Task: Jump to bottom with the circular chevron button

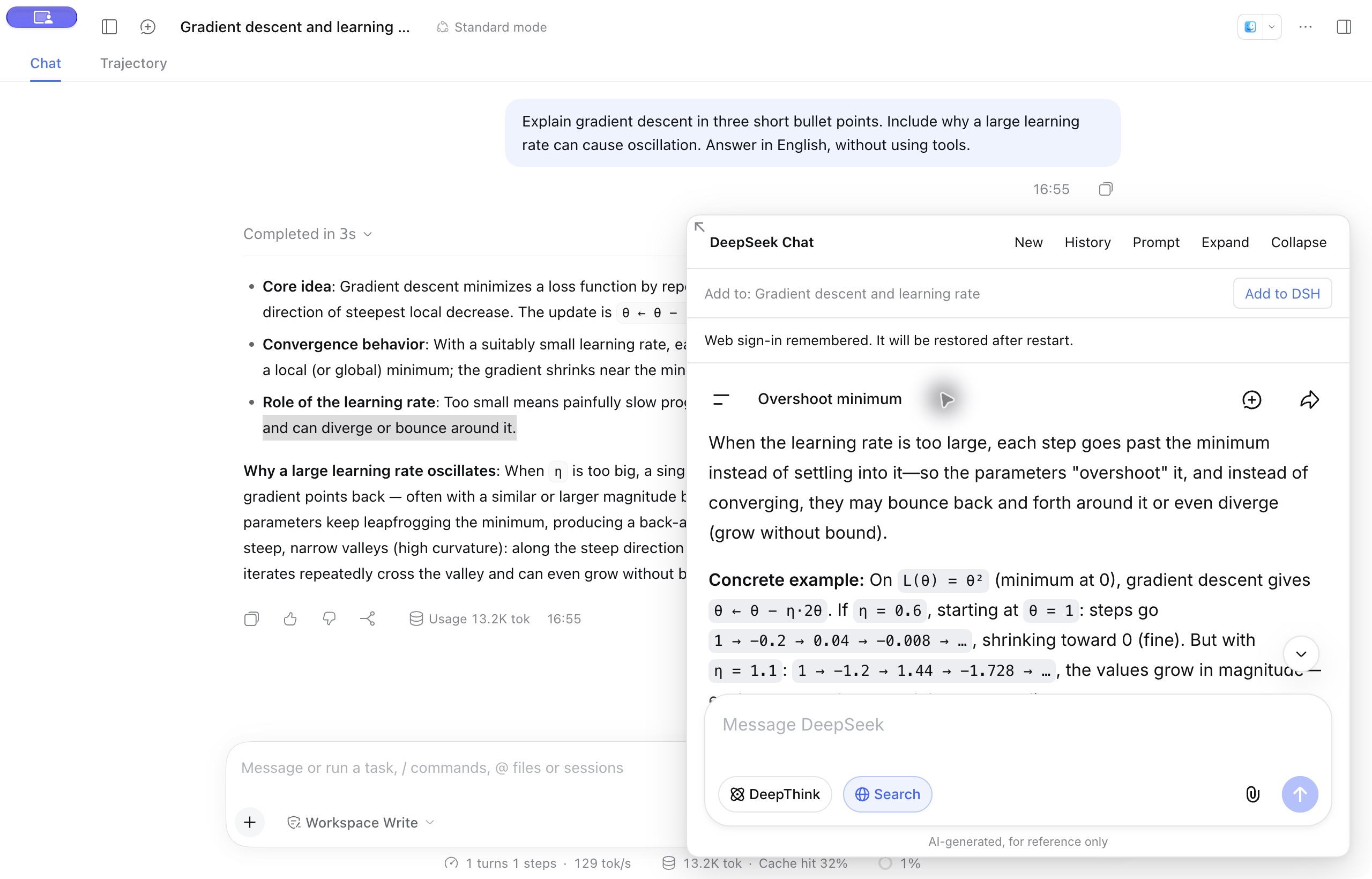Action: tap(1301, 654)
